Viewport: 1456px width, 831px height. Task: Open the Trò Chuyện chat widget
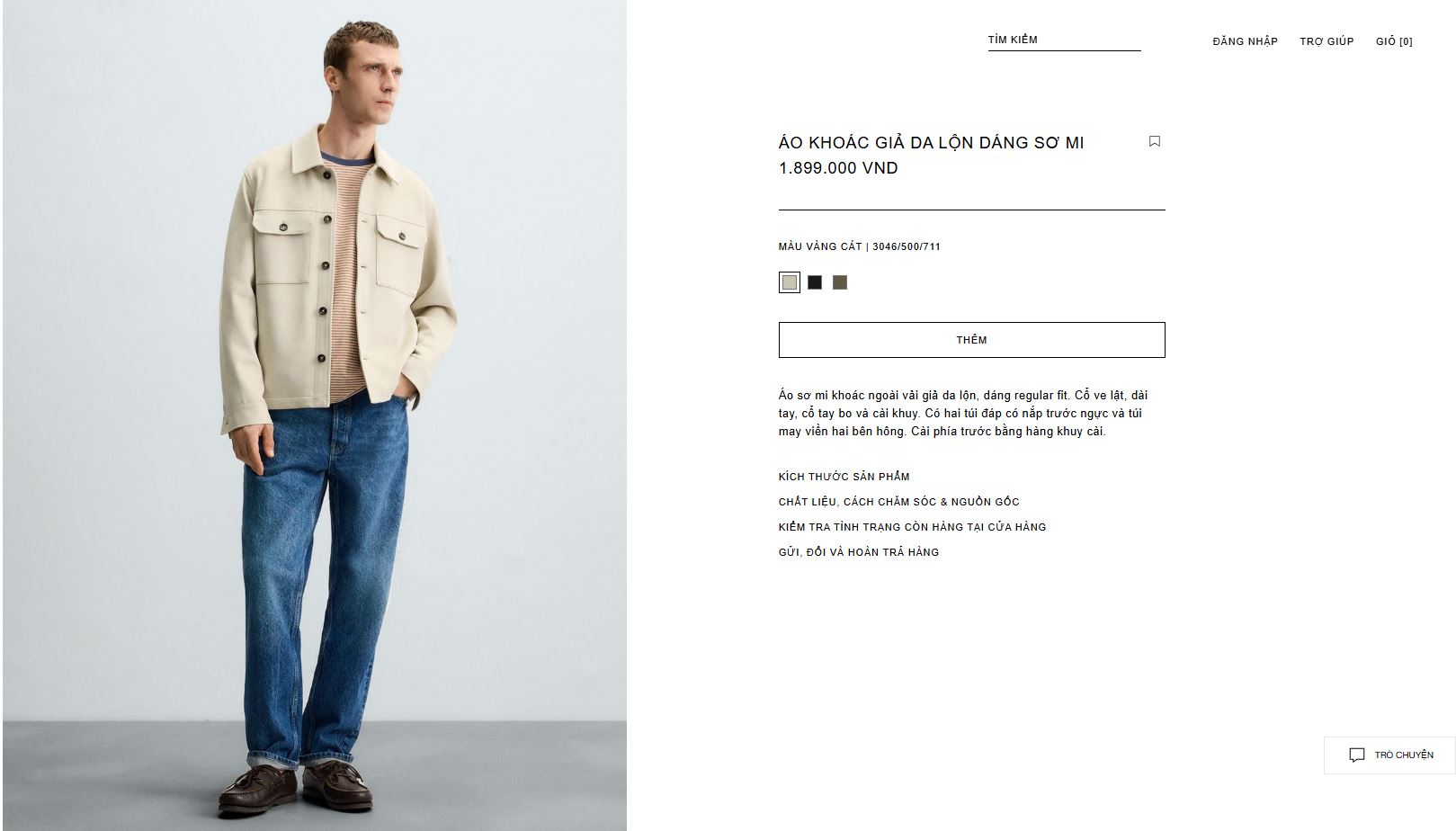1389,755
